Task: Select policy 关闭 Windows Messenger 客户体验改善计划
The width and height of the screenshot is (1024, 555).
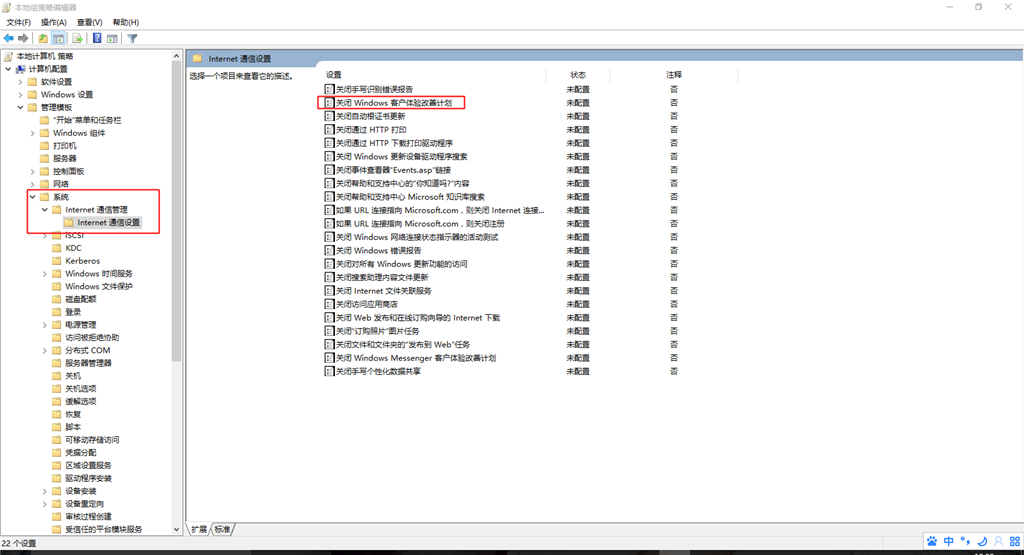Action: tap(416, 358)
